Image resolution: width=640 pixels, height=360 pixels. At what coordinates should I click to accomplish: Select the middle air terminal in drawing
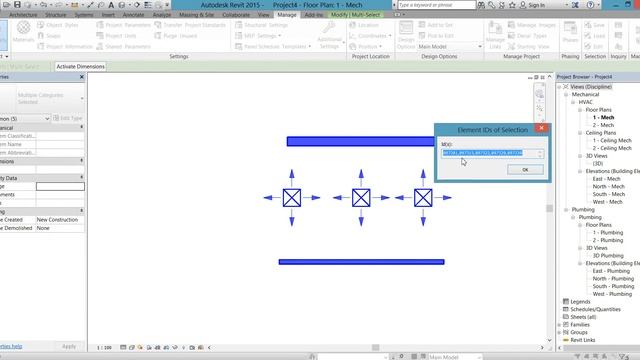(361, 198)
